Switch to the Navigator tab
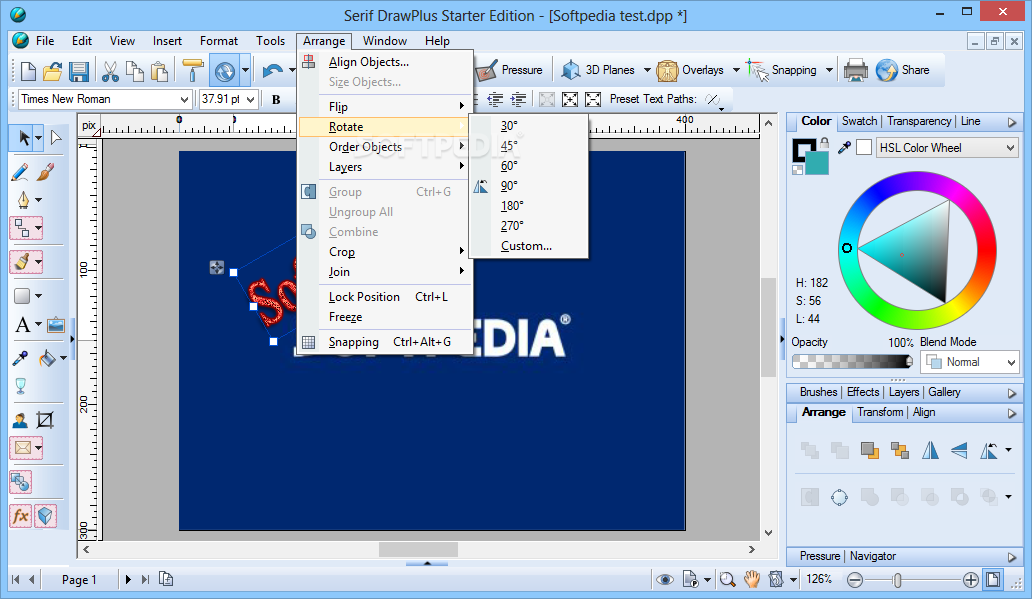 pyautogui.click(x=873, y=556)
